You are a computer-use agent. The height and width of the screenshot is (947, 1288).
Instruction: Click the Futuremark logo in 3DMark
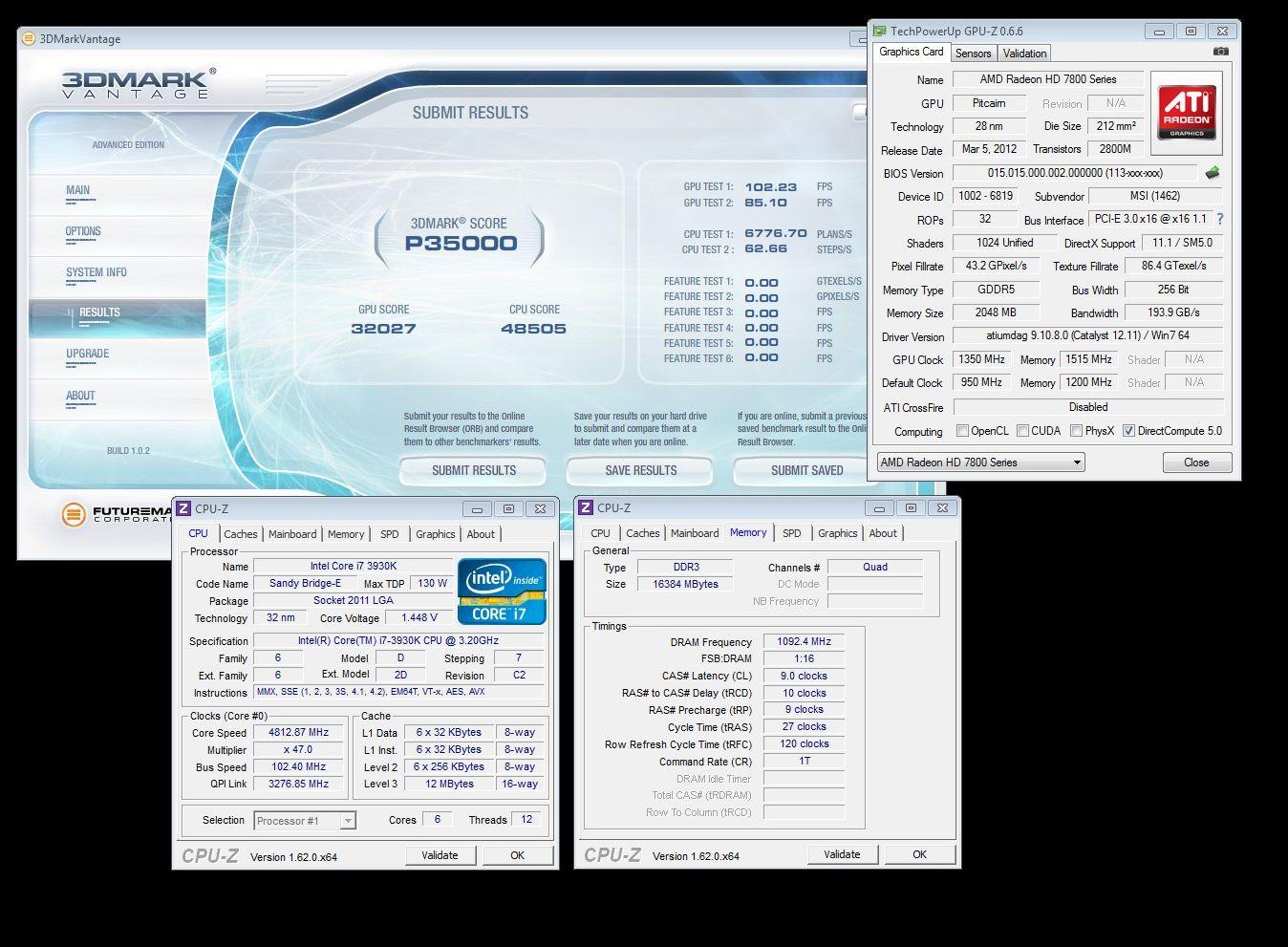(74, 515)
